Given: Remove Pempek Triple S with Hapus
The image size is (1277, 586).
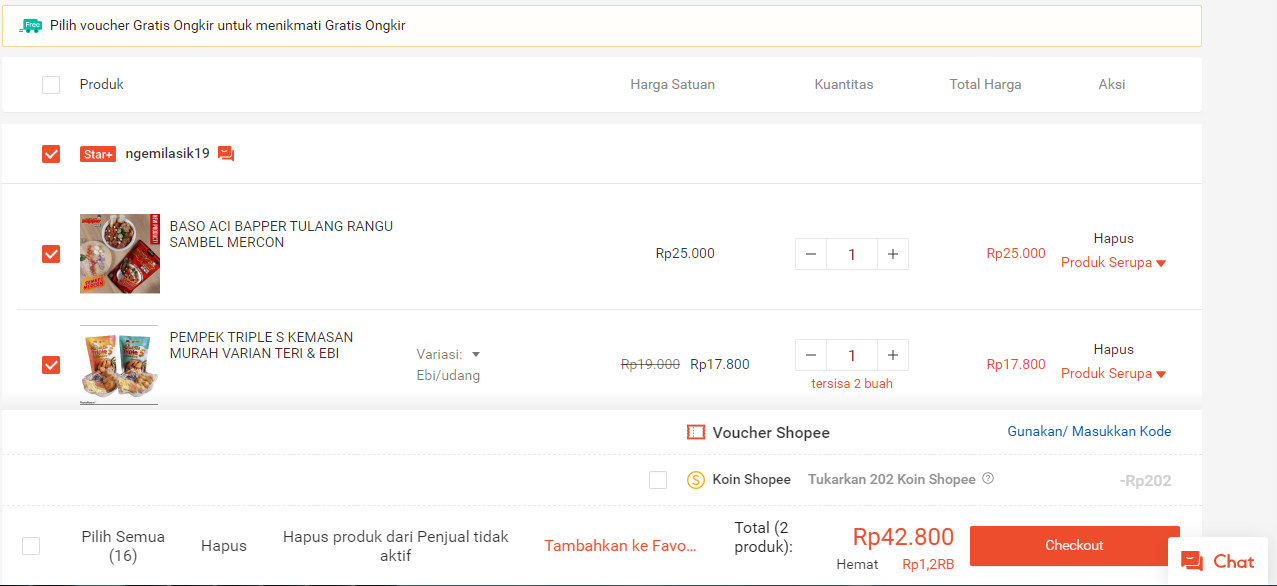Looking at the screenshot, I should click(x=1113, y=349).
